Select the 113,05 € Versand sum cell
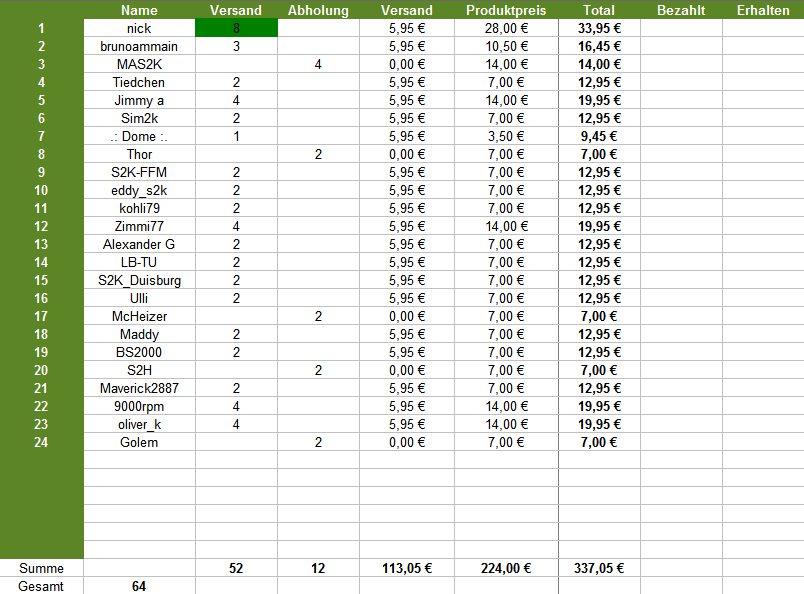The width and height of the screenshot is (804, 594). [406, 568]
